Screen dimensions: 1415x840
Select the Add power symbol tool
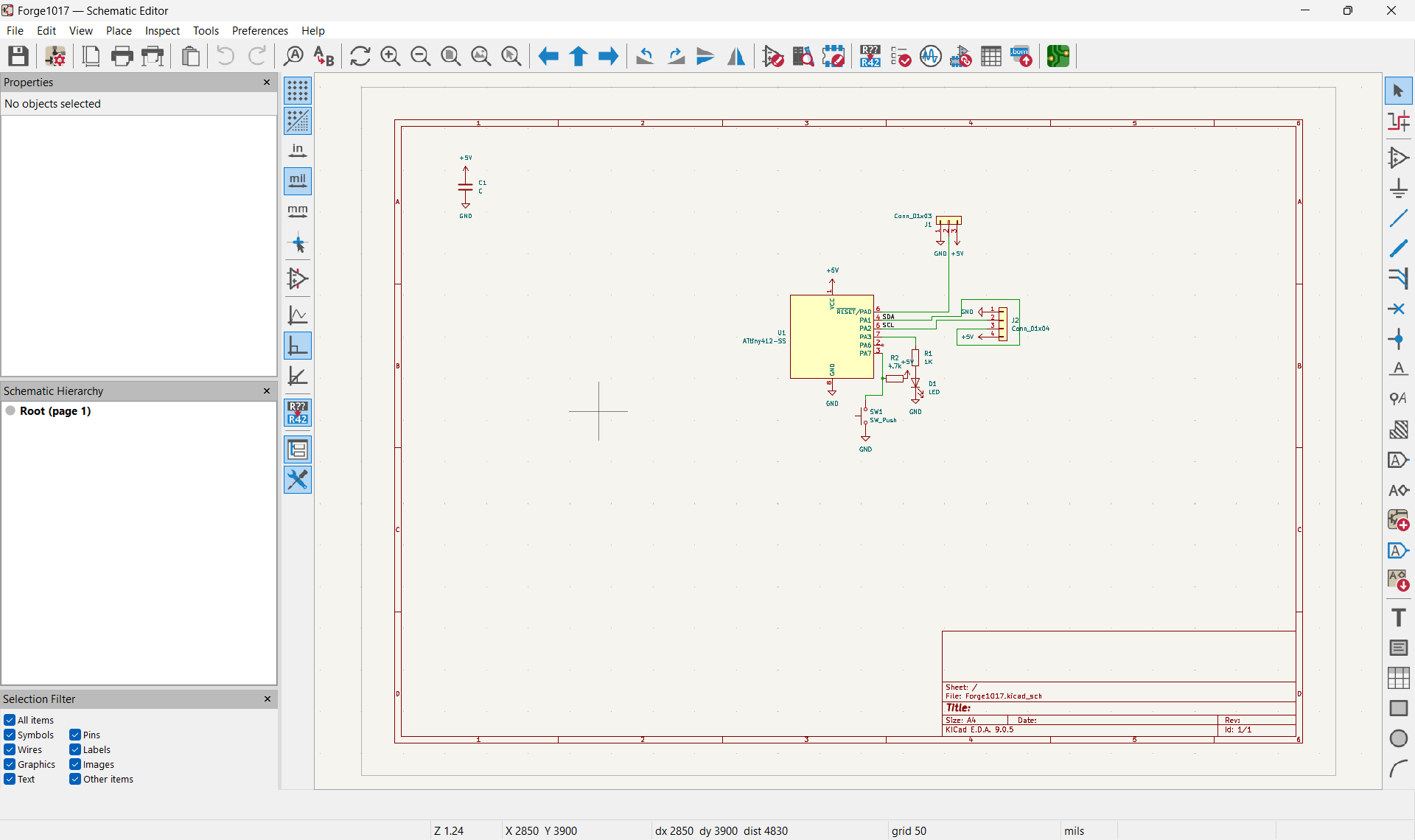(x=1398, y=188)
